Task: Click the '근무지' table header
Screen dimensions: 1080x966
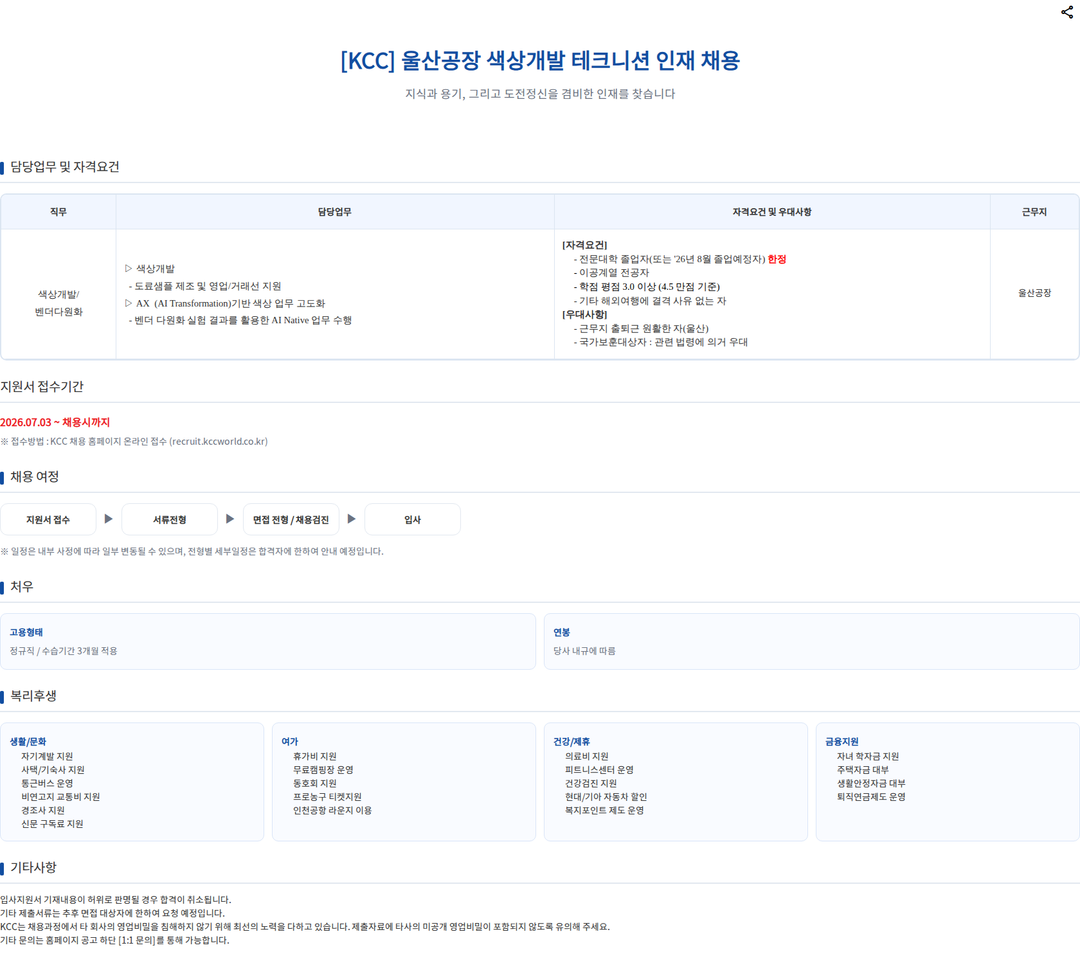Action: click(1035, 212)
